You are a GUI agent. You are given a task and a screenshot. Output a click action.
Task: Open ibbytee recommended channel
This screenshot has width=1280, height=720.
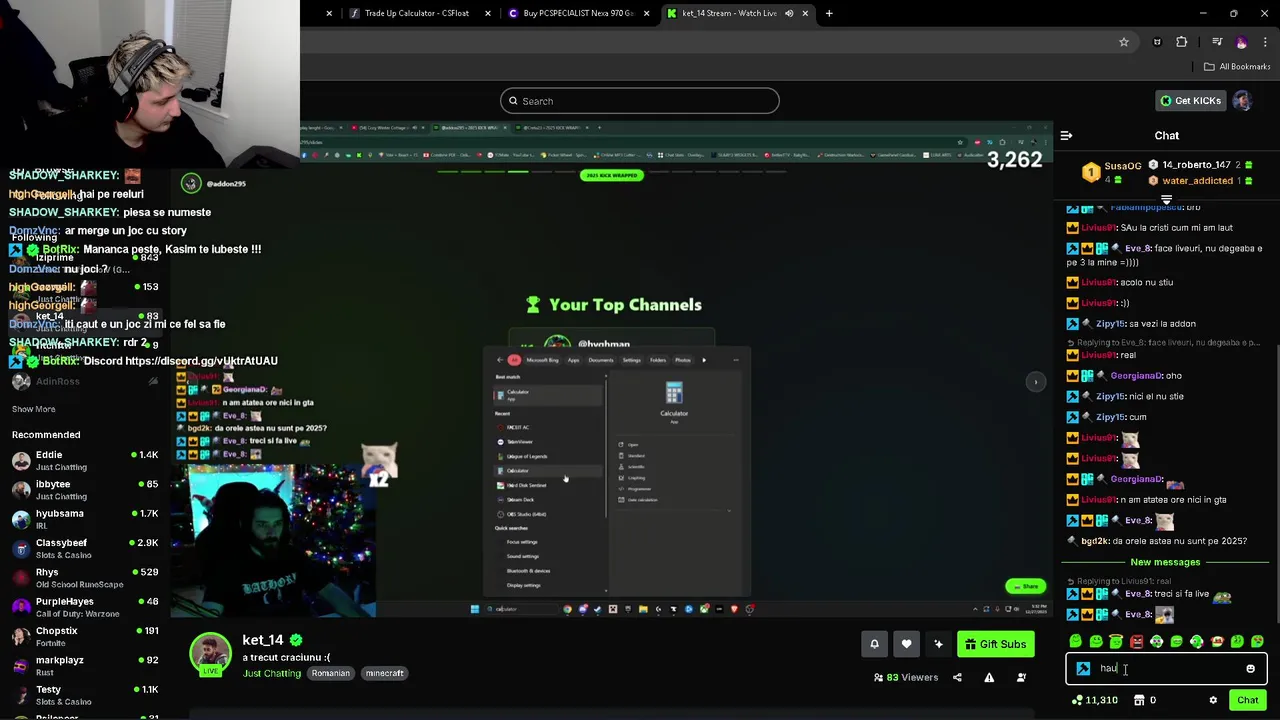pos(84,490)
